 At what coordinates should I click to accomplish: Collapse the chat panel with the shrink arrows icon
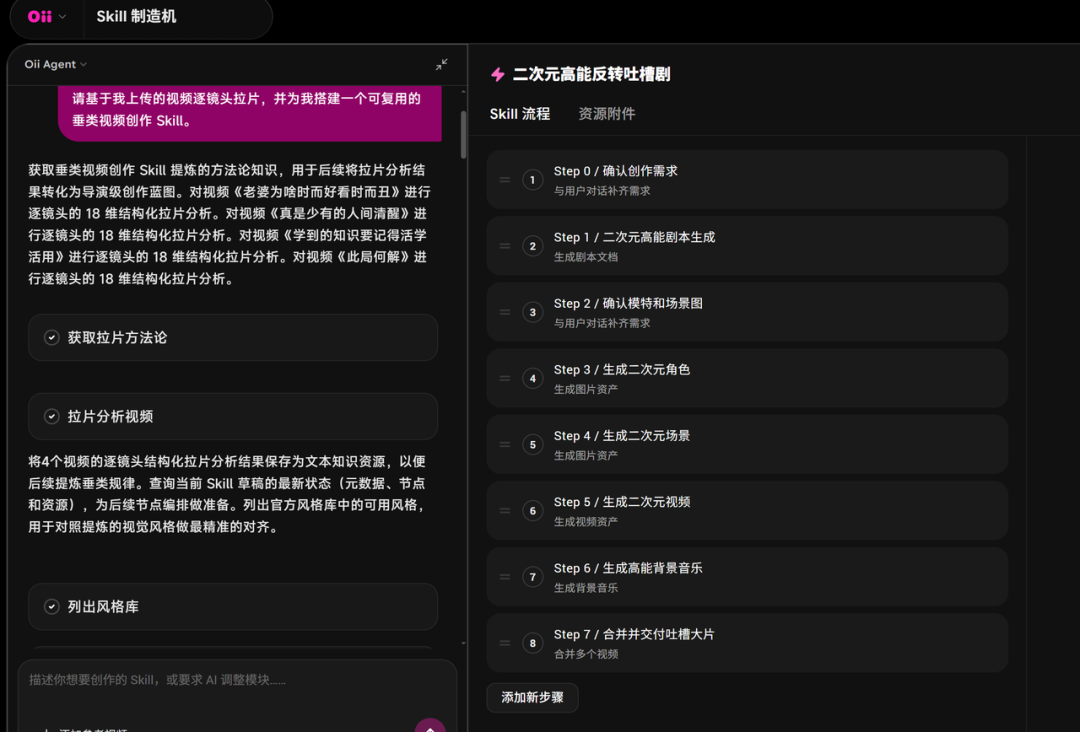pos(442,64)
